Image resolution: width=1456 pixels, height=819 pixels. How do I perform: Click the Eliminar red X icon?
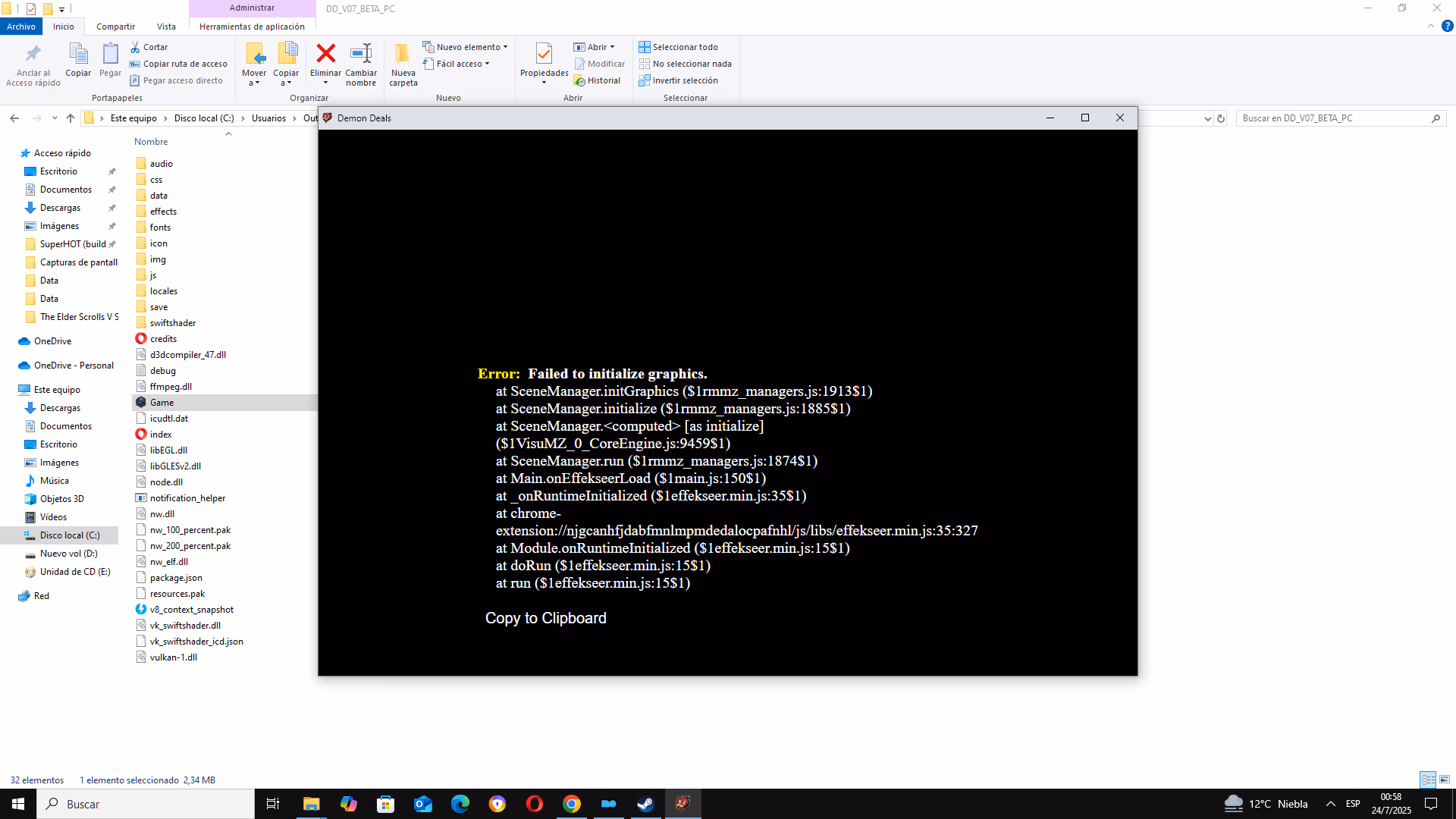point(325,54)
